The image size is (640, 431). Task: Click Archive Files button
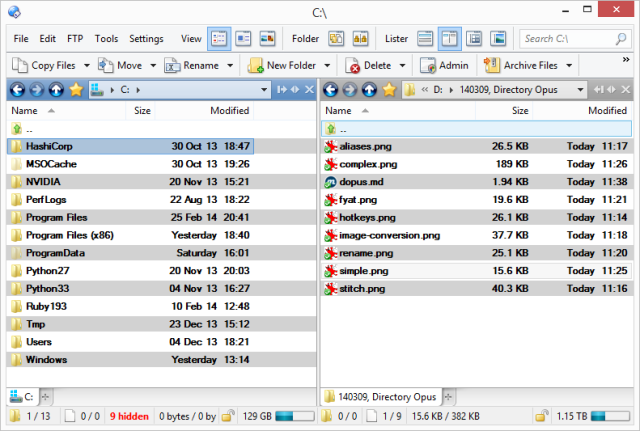[x=521, y=66]
